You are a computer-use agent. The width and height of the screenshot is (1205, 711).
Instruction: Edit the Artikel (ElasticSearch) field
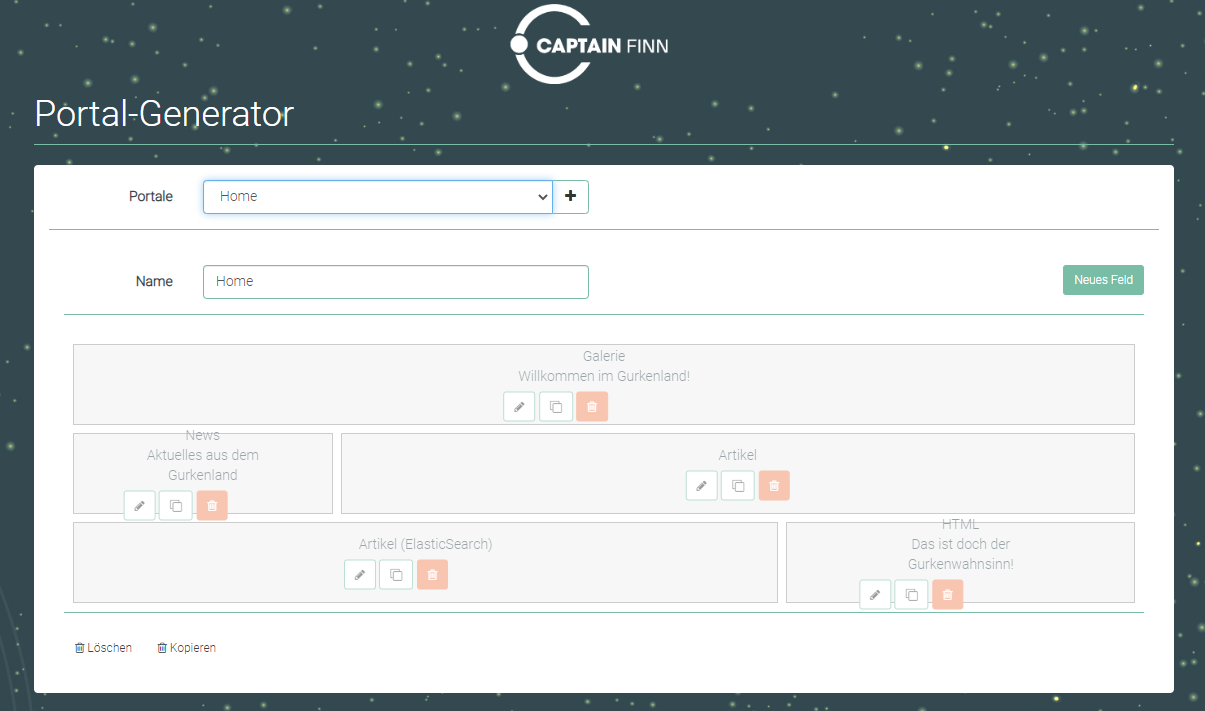pos(360,575)
